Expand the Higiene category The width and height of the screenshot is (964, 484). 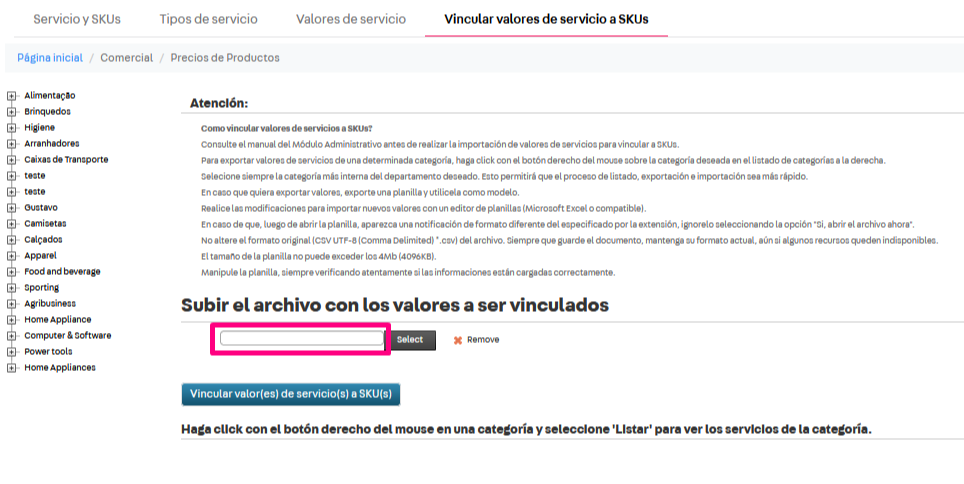pyautogui.click(x=12, y=128)
